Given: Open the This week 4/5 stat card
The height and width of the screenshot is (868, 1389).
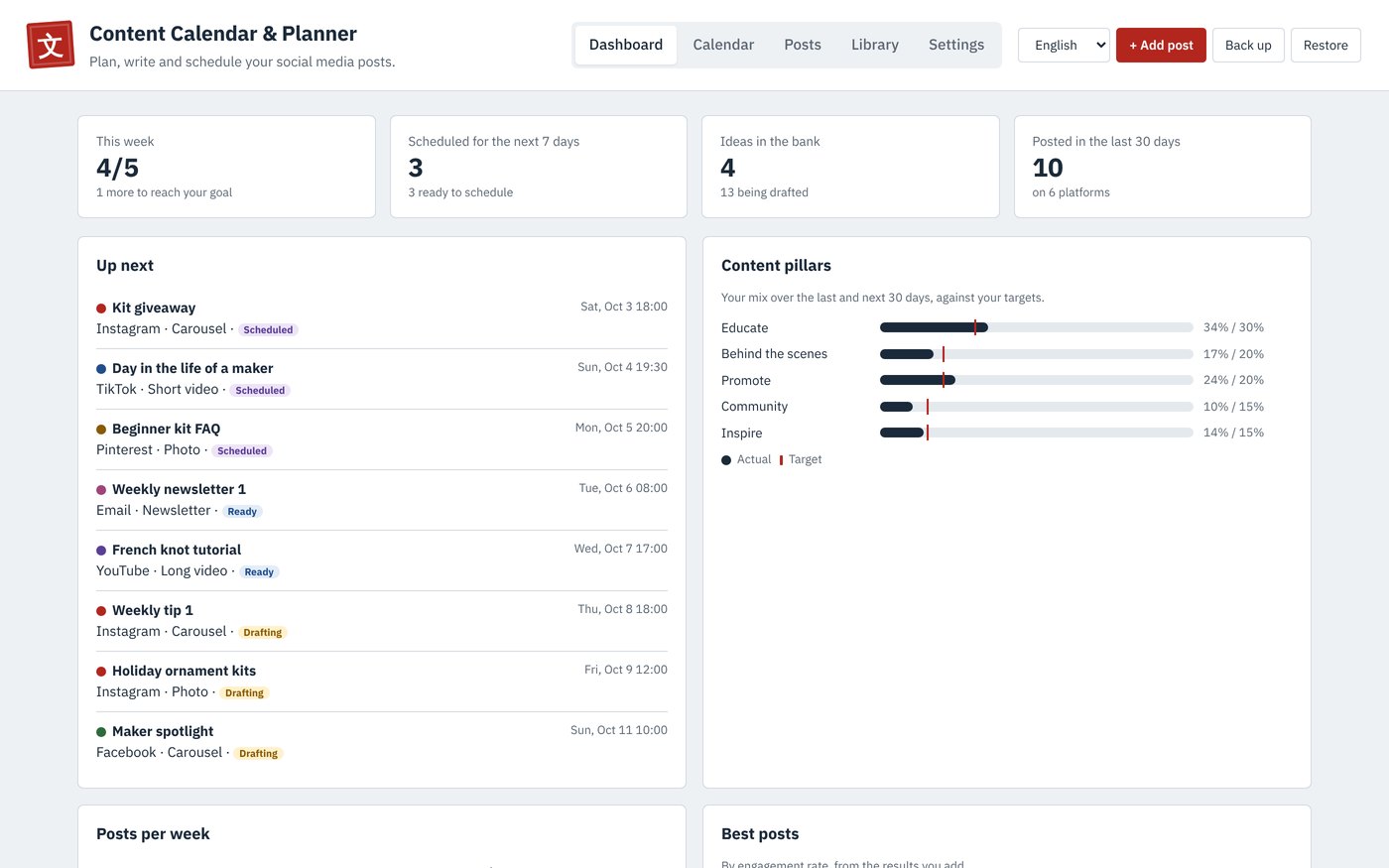Looking at the screenshot, I should click(x=226, y=167).
